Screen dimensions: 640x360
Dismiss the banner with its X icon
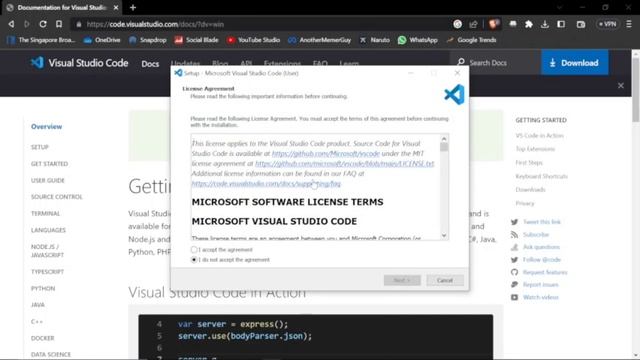[x=621, y=86]
